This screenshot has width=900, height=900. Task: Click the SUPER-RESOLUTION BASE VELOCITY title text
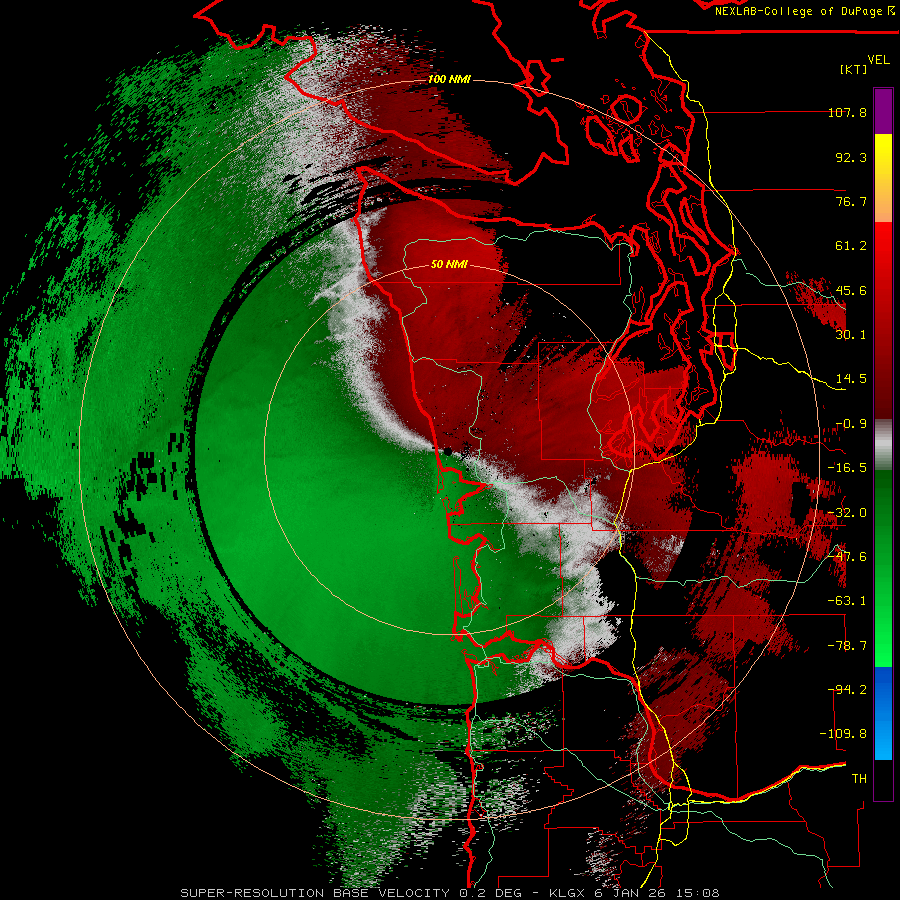pyautogui.click(x=315, y=893)
